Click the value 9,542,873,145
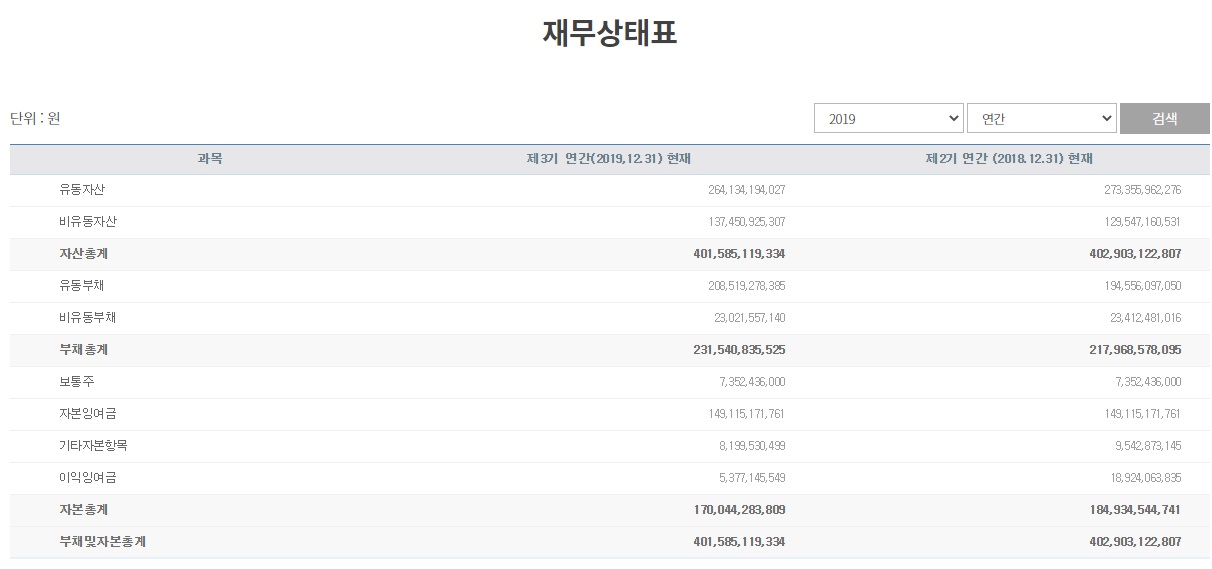 [1149, 446]
